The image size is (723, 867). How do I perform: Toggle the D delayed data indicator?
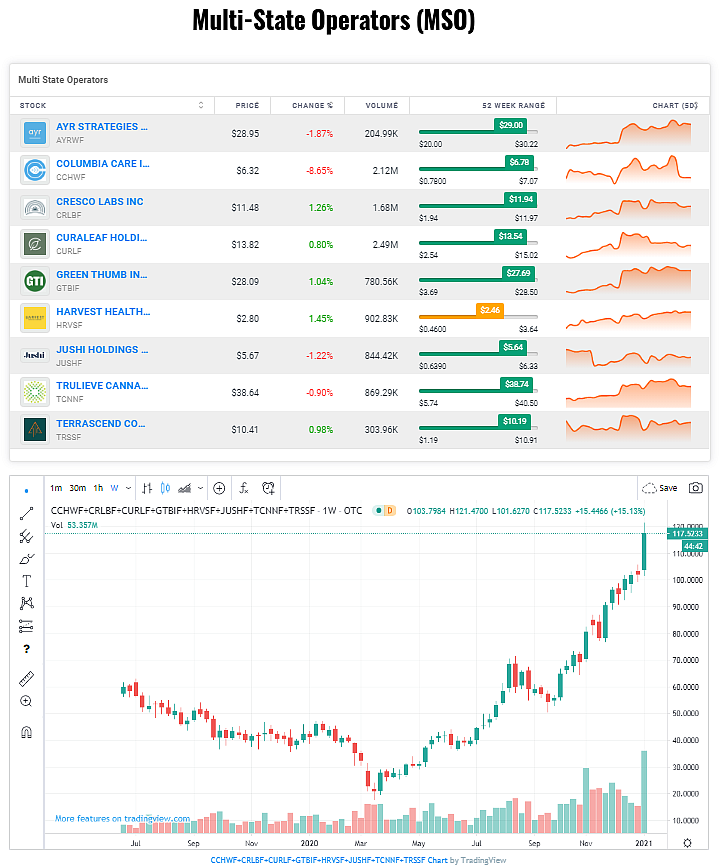click(390, 510)
